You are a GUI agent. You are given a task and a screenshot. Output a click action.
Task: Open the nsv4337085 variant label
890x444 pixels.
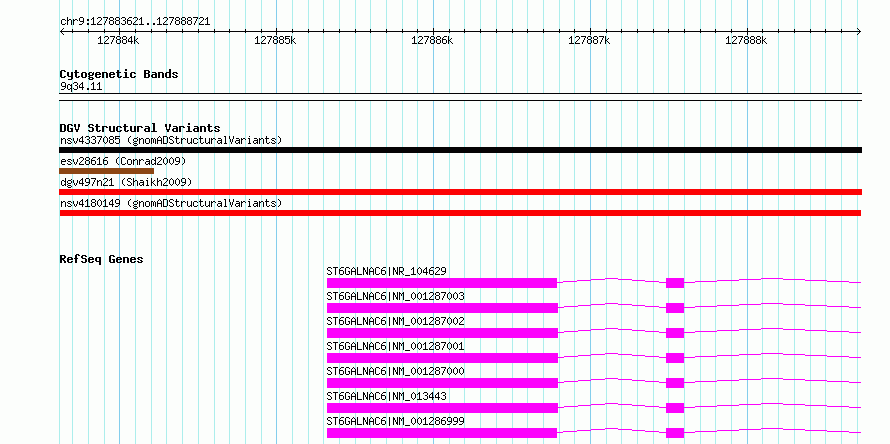click(171, 140)
